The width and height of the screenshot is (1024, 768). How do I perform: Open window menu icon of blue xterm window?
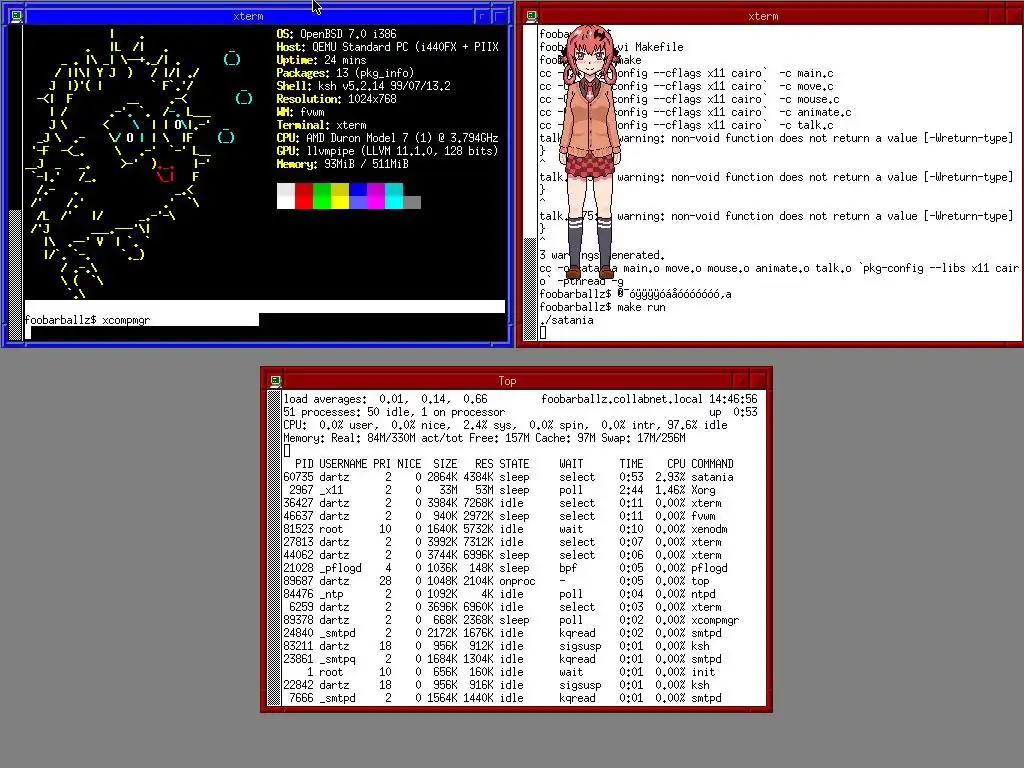[x=16, y=16]
